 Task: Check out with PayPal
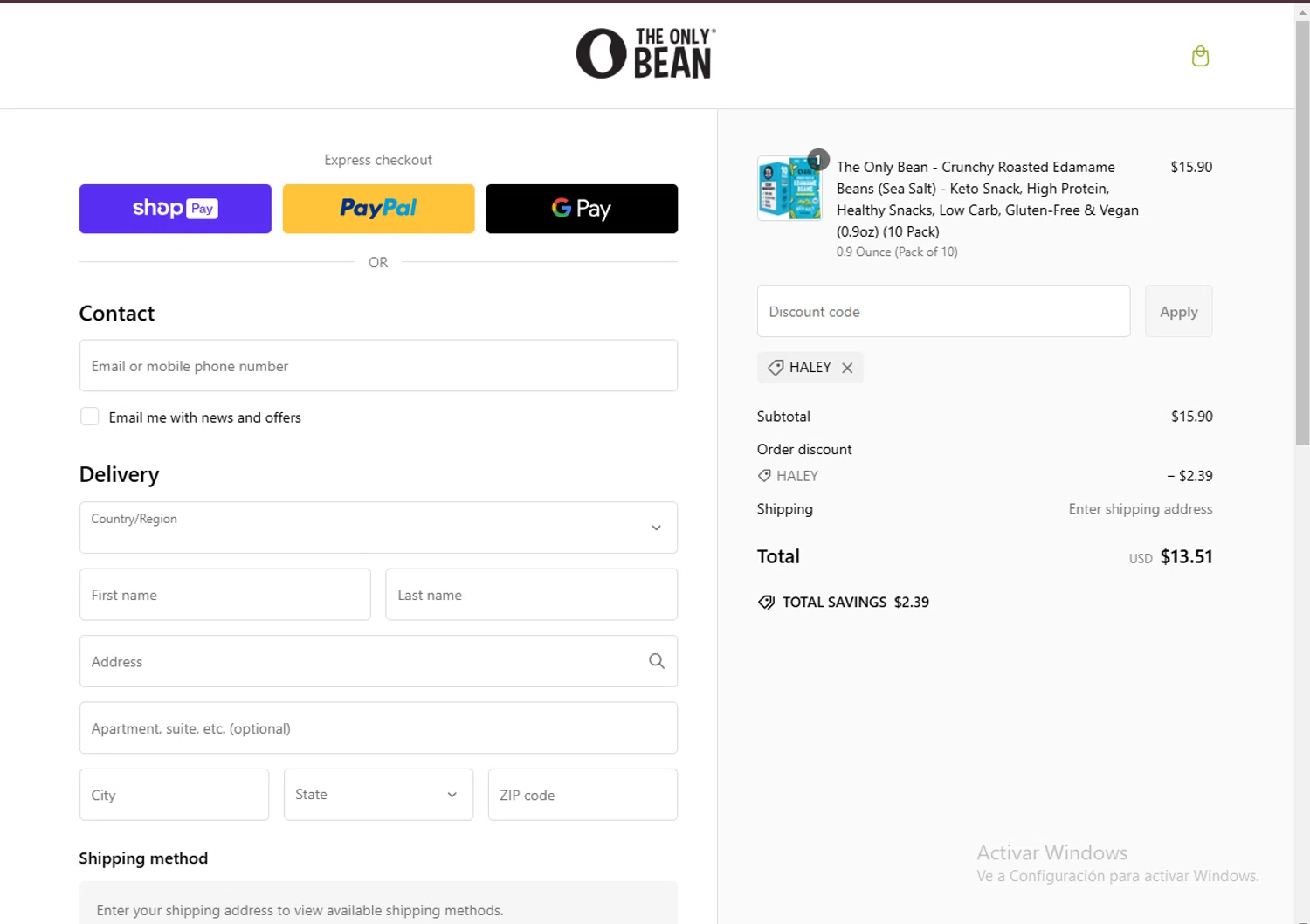(x=378, y=209)
